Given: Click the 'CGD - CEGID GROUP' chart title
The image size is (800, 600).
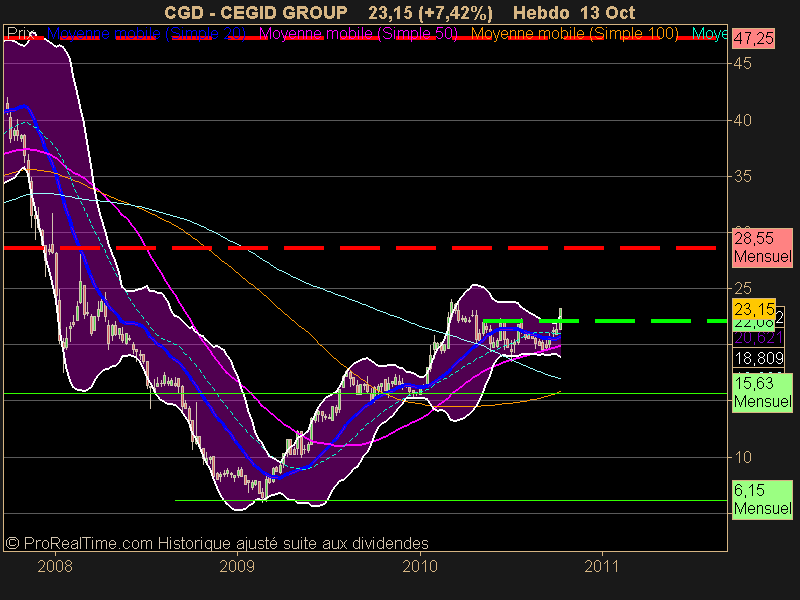Looking at the screenshot, I should pyautogui.click(x=256, y=12).
